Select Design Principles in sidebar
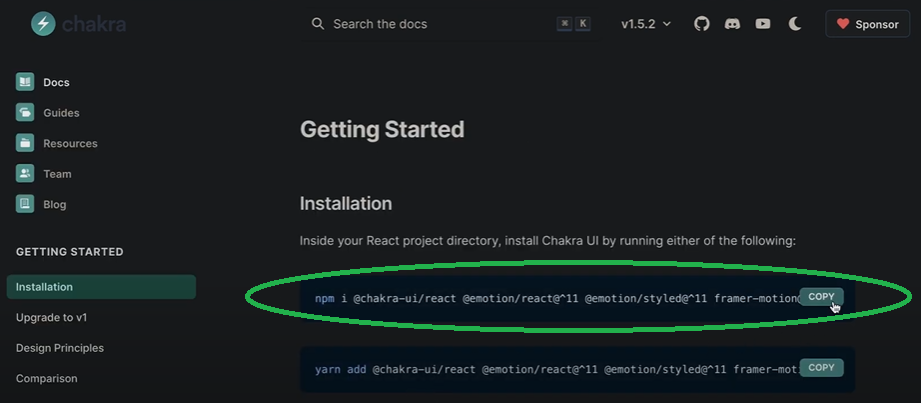 (x=60, y=348)
